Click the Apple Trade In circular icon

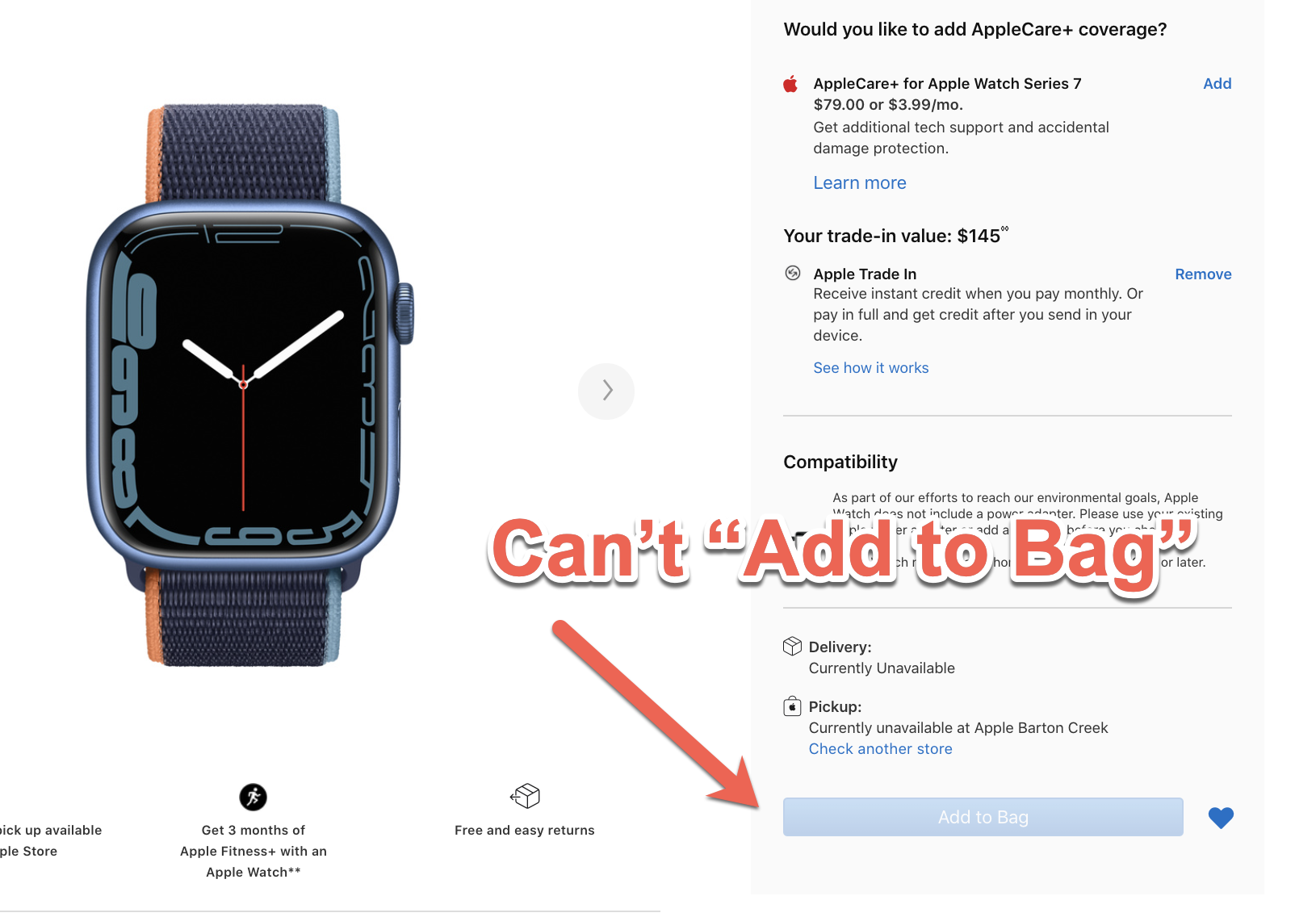793,273
